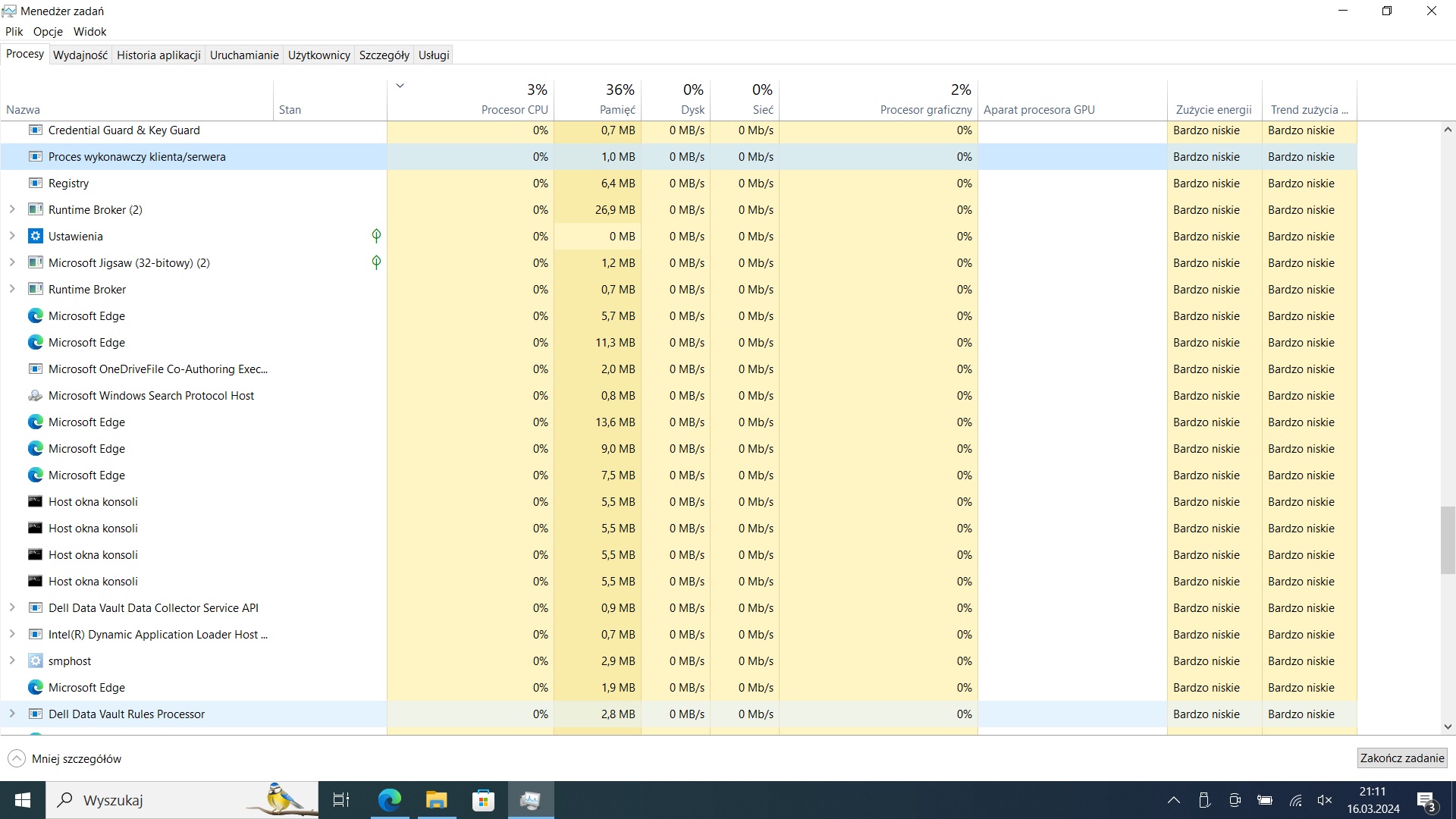Click the Zakończ zadanie button
This screenshot has width=1456, height=819.
1401,758
